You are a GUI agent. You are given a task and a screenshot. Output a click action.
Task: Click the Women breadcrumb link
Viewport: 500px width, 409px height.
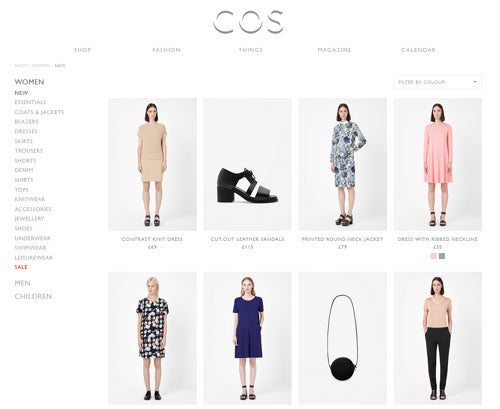(41, 66)
